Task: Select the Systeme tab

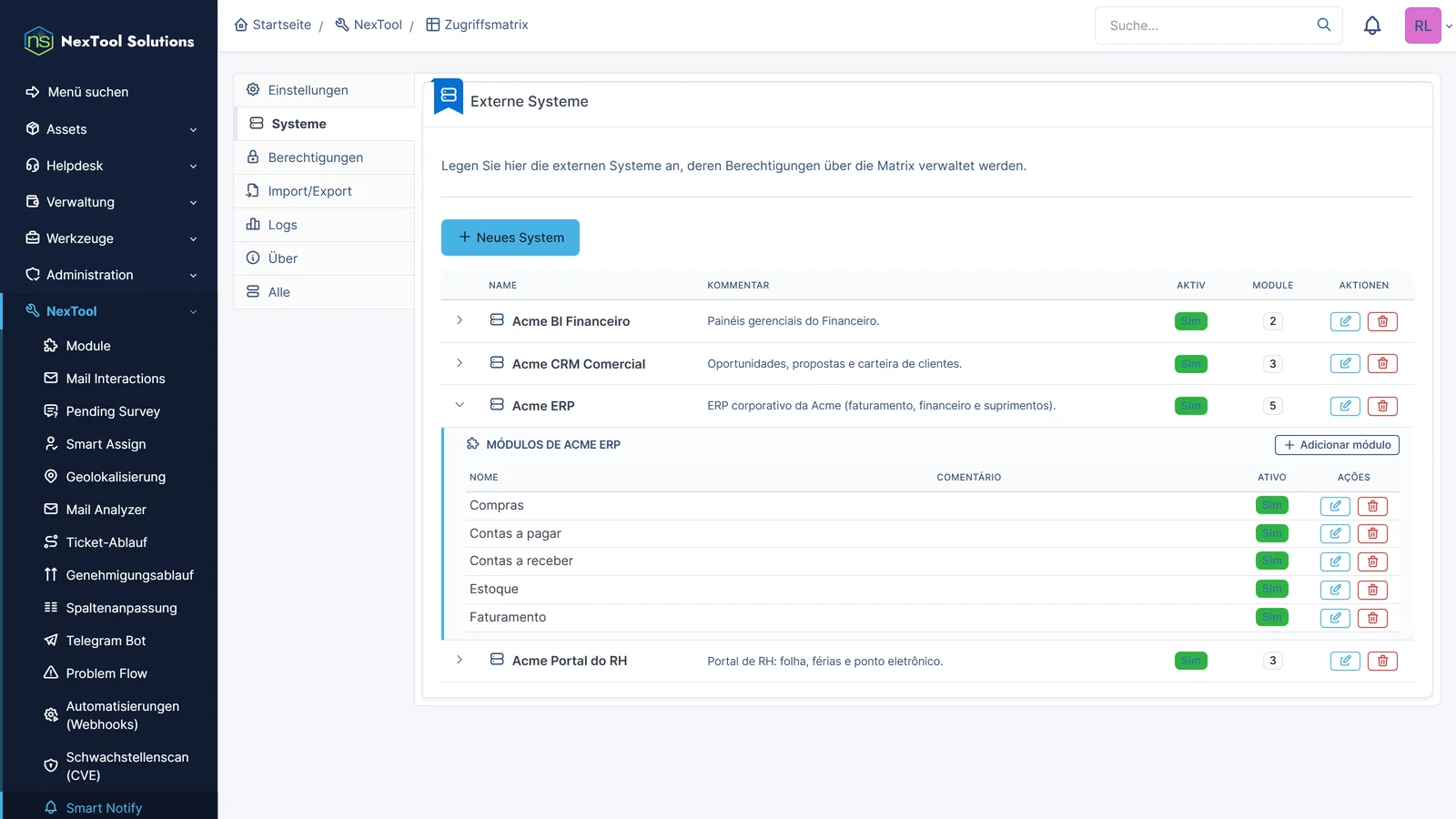Action: [x=324, y=124]
